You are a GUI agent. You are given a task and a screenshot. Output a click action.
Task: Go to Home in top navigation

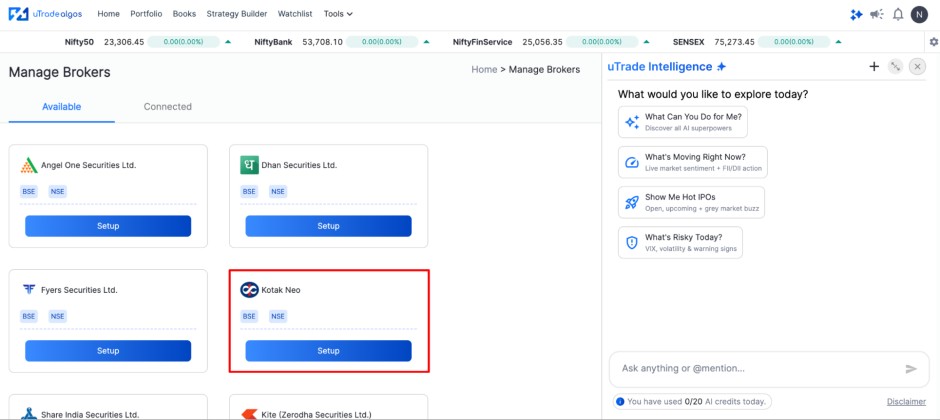pos(109,14)
